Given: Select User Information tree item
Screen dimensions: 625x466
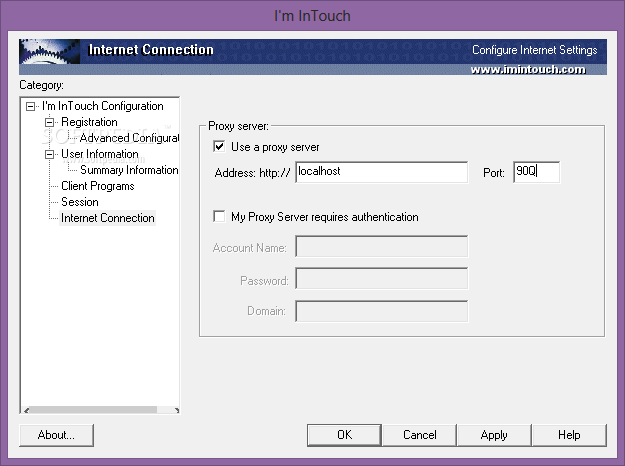Looking at the screenshot, I should pyautogui.click(x=100, y=154).
